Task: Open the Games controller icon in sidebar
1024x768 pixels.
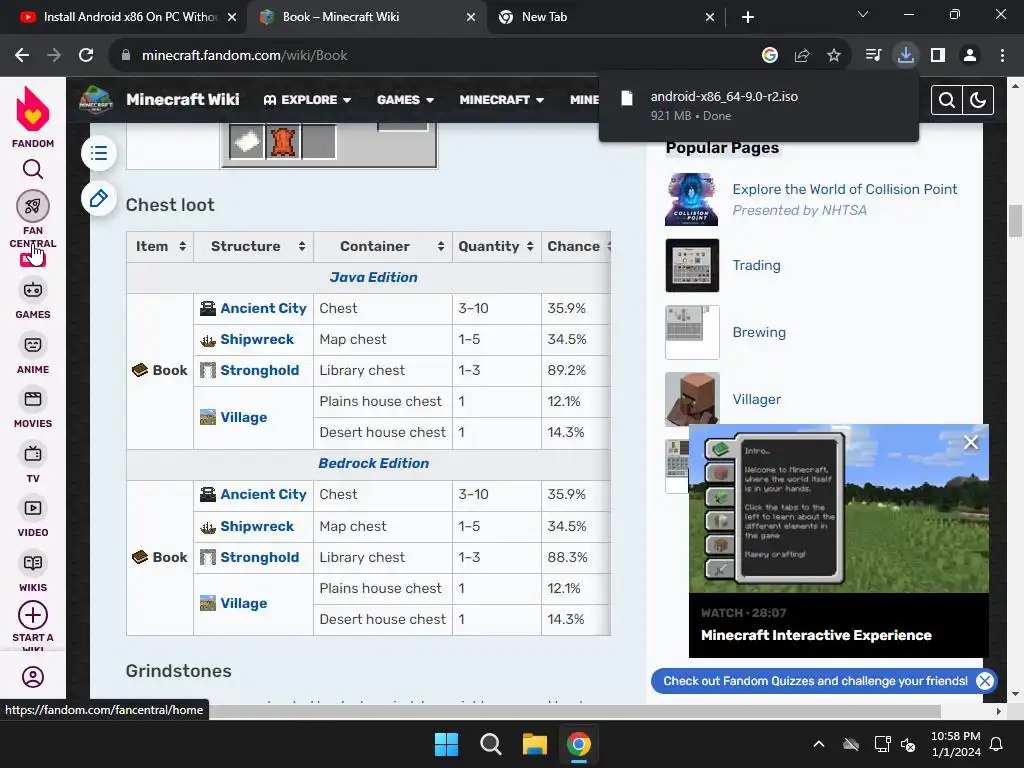Action: [x=33, y=290]
